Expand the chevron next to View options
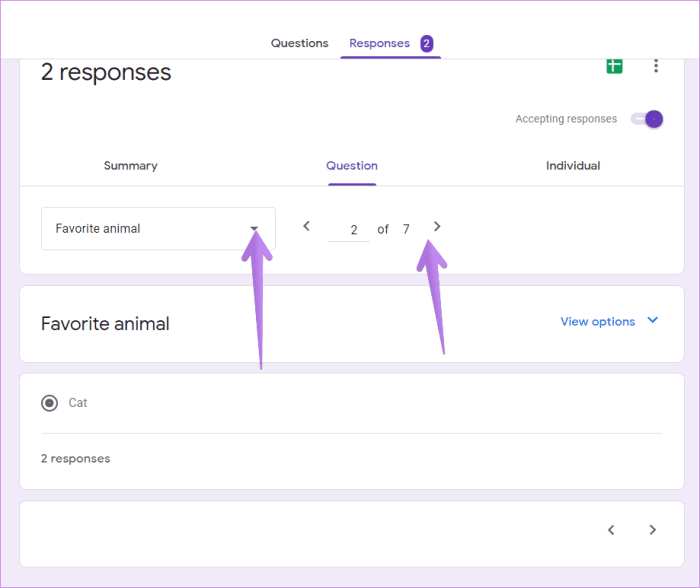 coord(653,321)
